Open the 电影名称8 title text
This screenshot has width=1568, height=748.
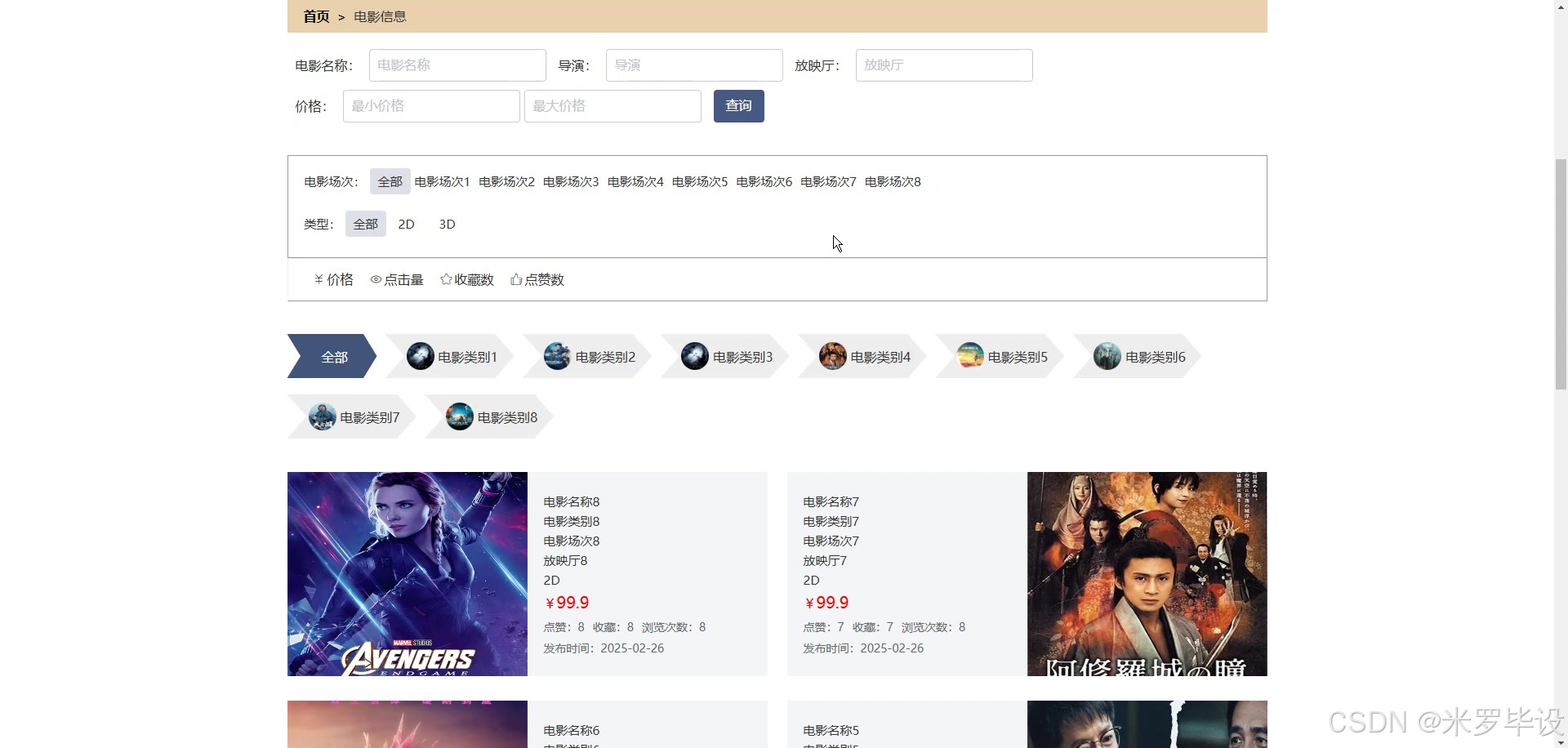point(572,501)
